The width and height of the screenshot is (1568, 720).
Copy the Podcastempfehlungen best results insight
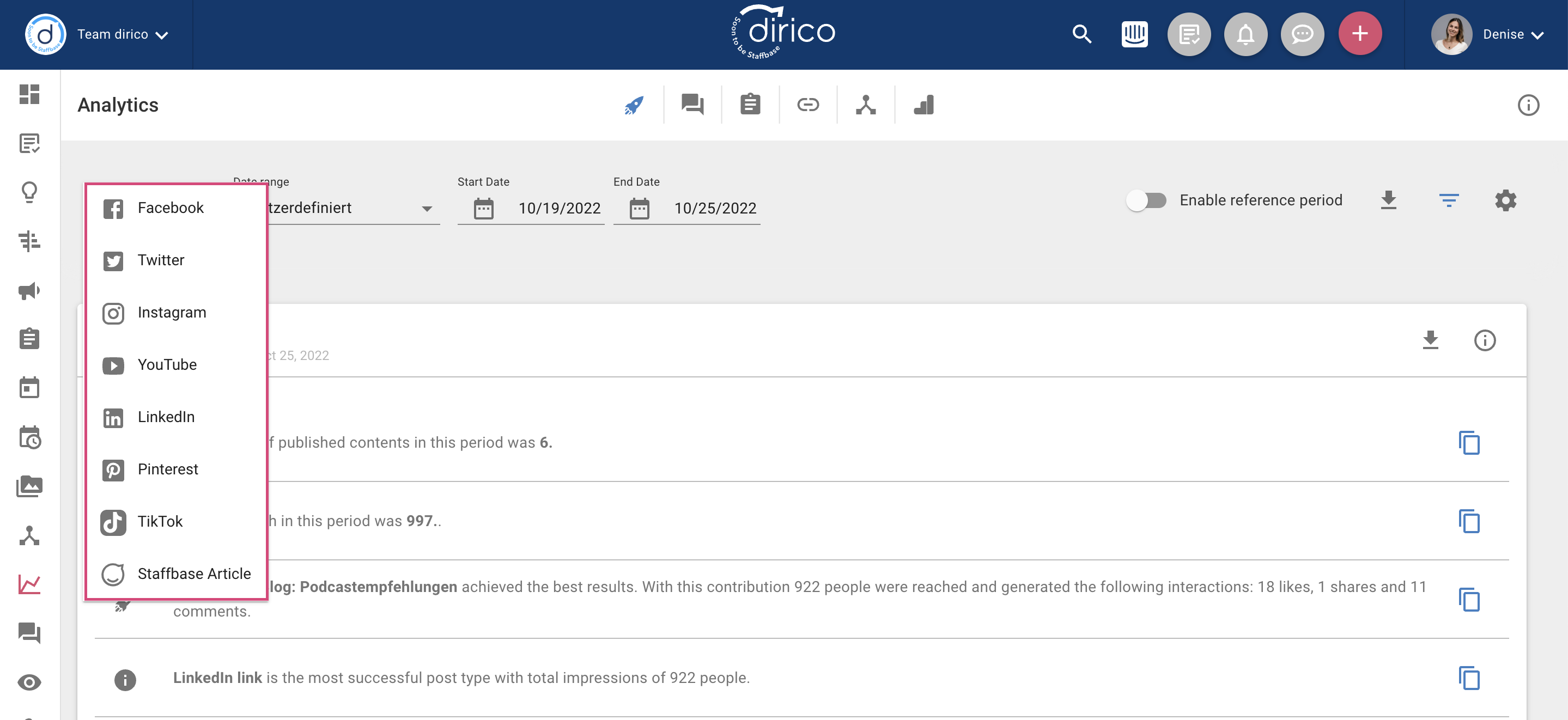[1469, 600]
